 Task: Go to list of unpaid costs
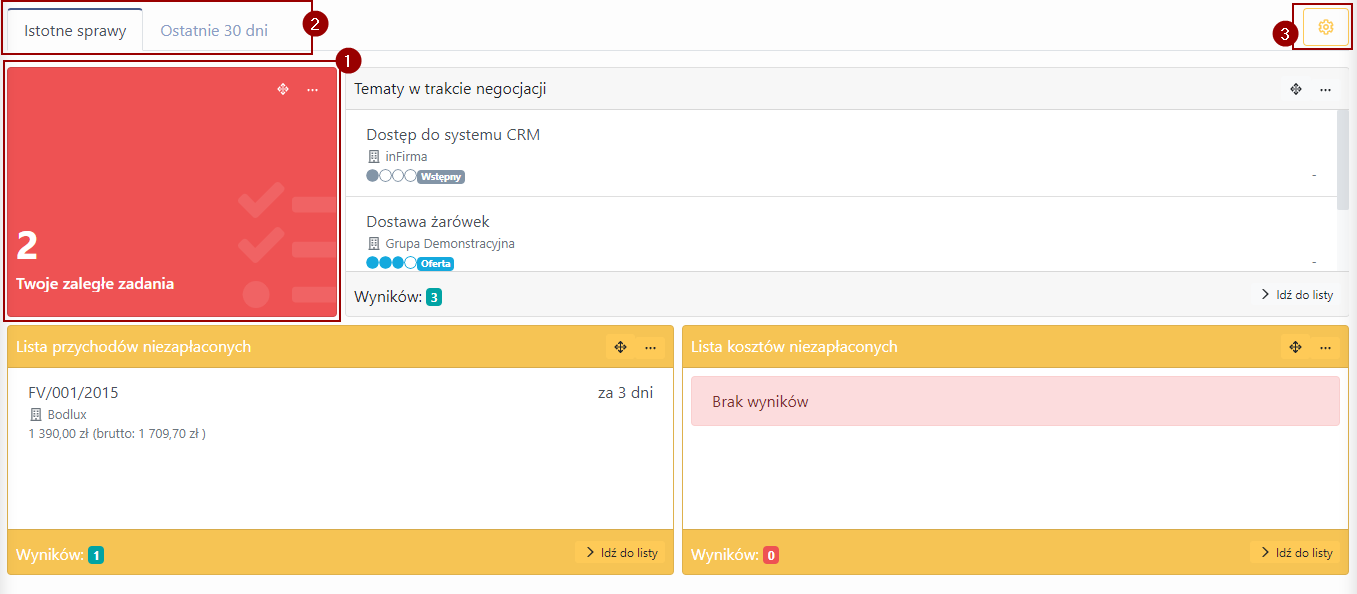pyautogui.click(x=1295, y=552)
